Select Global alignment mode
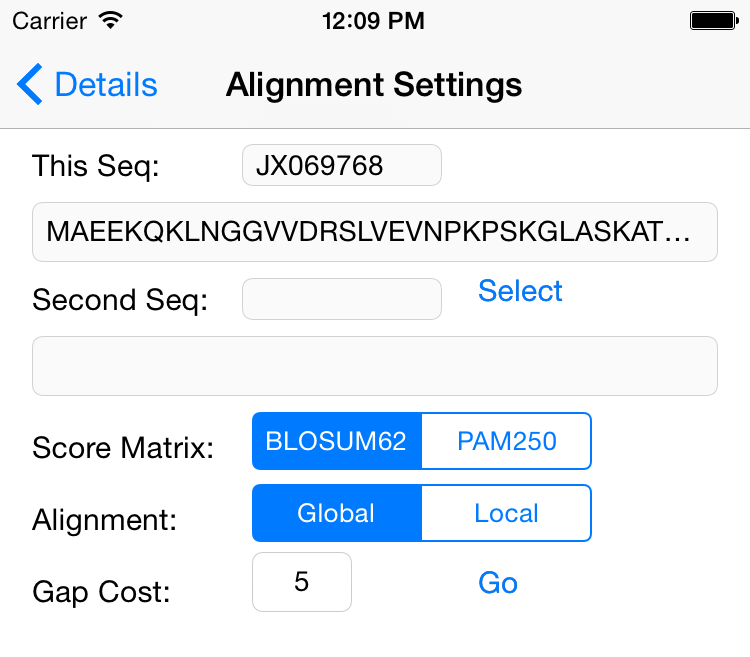The height and width of the screenshot is (657, 750). [337, 513]
